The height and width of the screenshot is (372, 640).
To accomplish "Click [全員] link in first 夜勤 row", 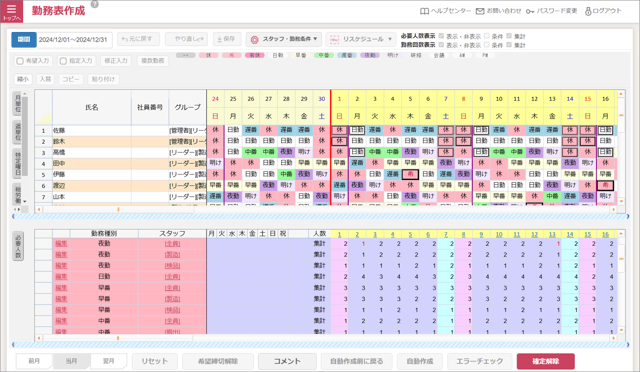I will [172, 244].
